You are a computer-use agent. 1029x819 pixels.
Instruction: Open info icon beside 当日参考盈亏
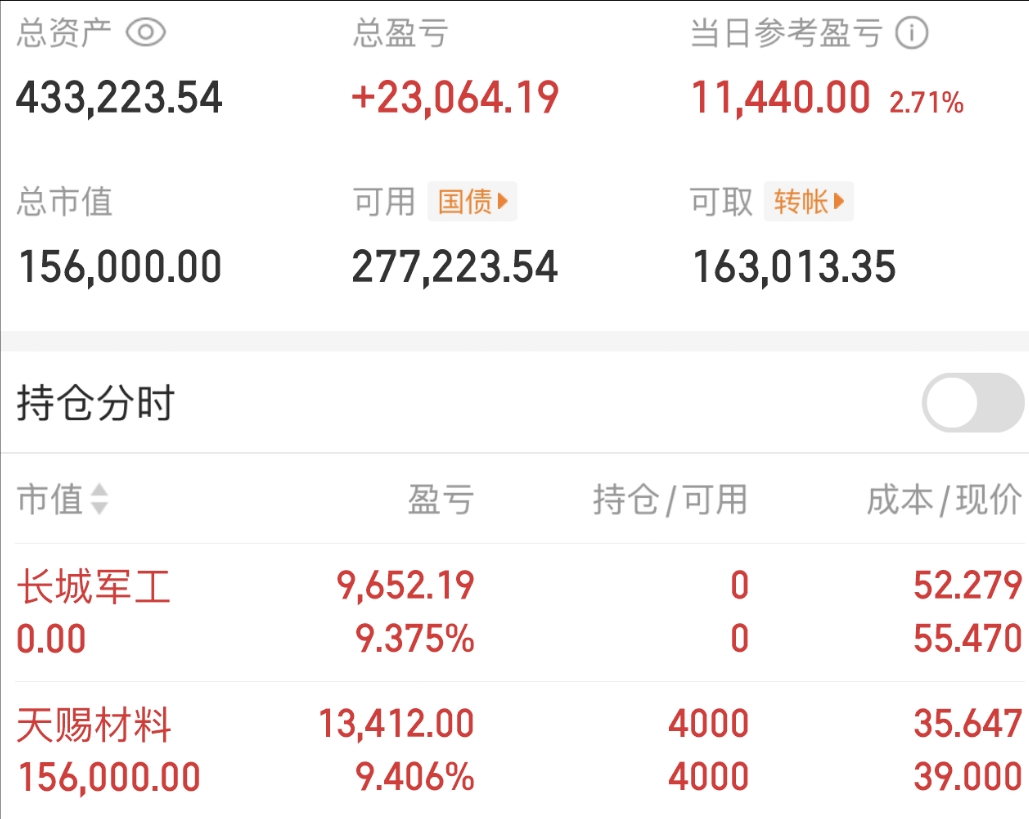tap(912, 33)
